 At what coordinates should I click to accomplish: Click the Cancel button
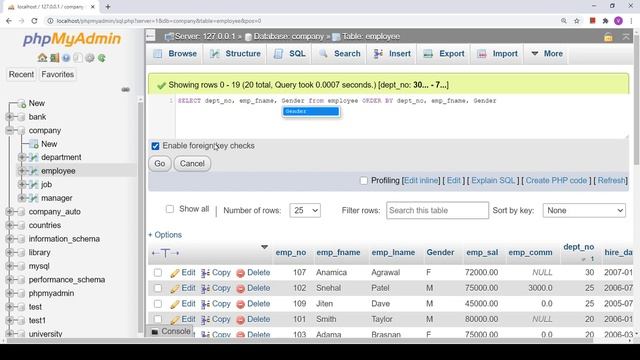(192, 164)
